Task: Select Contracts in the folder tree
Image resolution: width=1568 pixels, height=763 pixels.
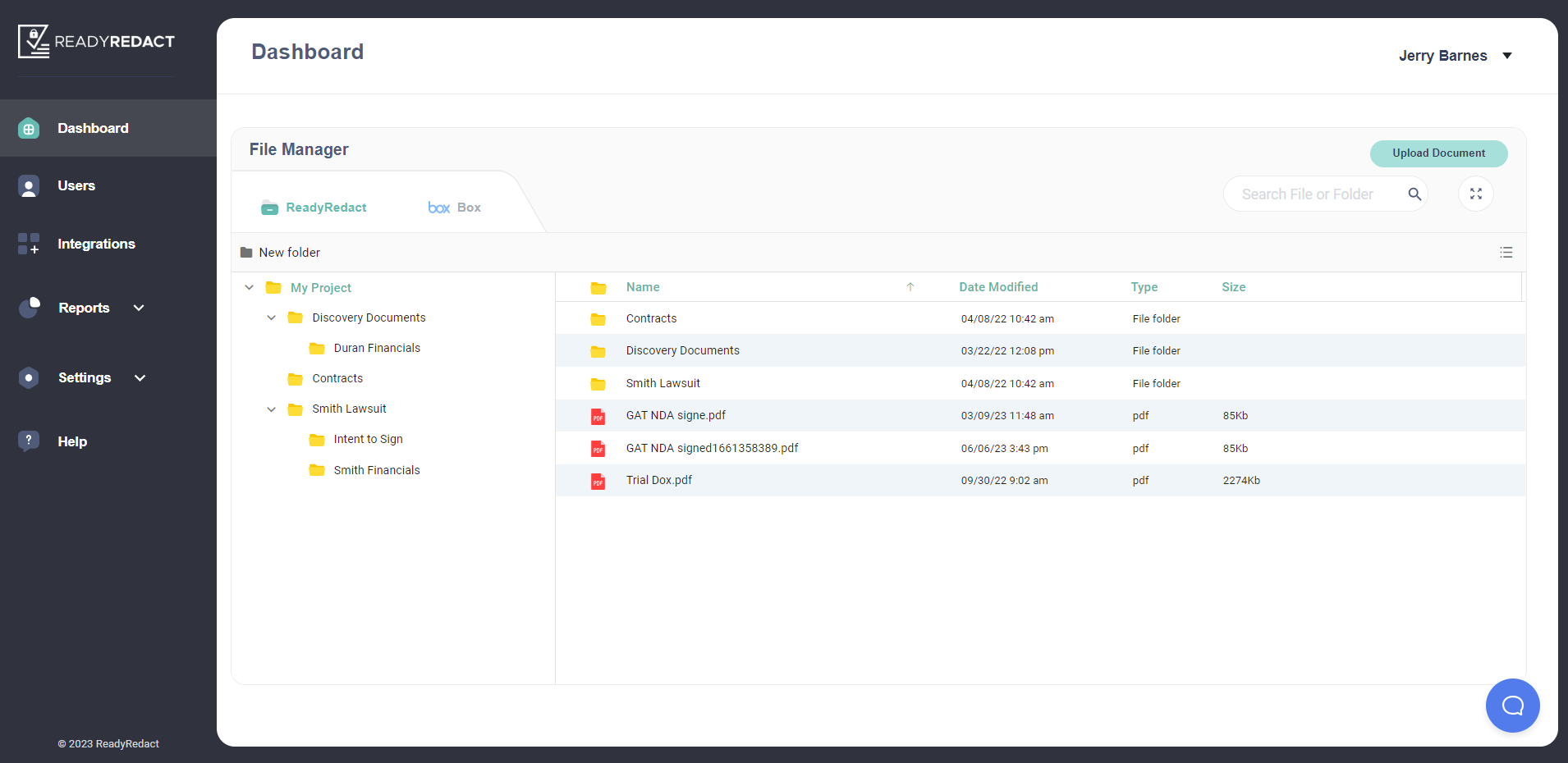Action: 337,378
